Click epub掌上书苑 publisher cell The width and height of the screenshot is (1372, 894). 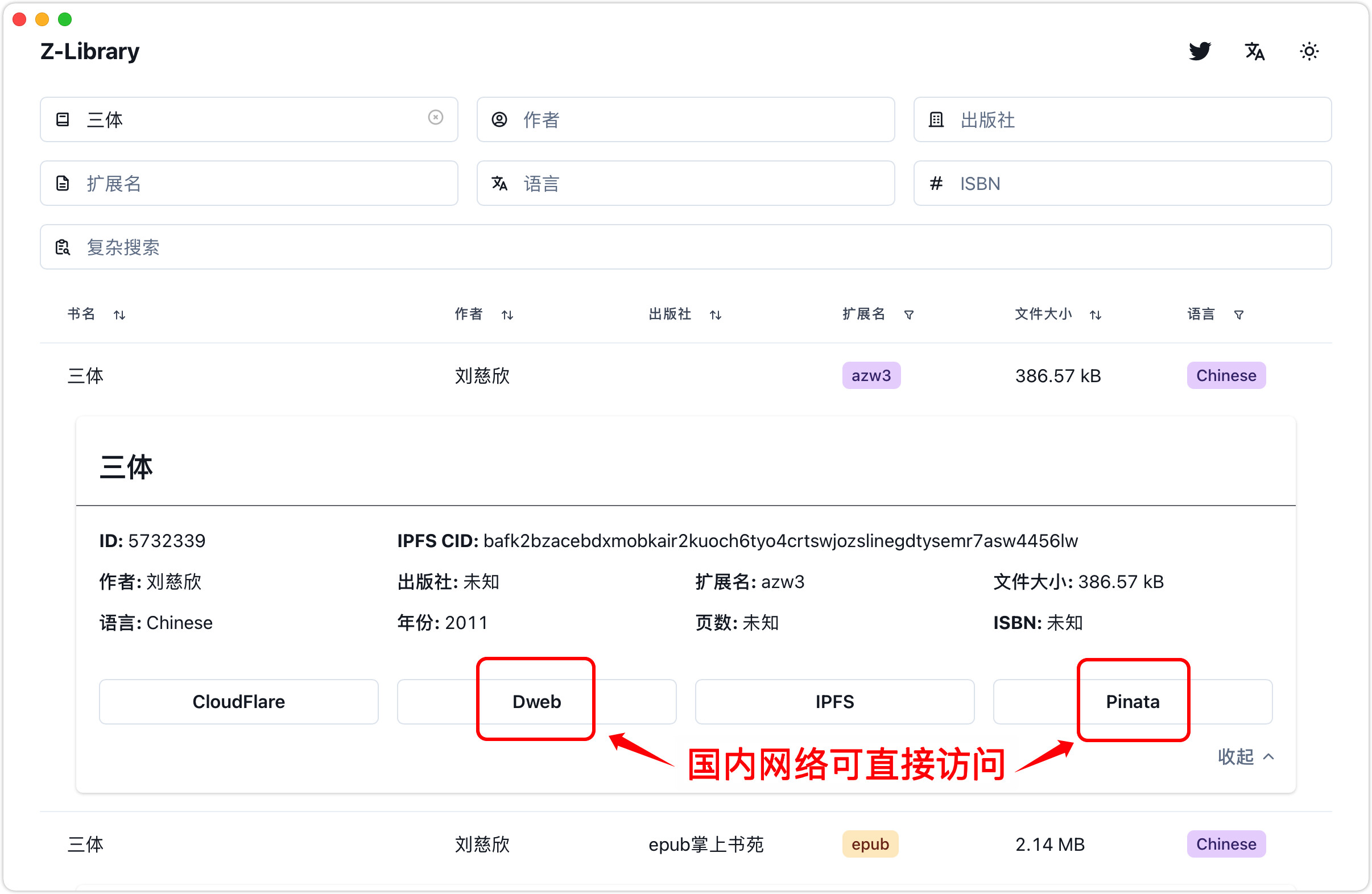pyautogui.click(x=705, y=845)
